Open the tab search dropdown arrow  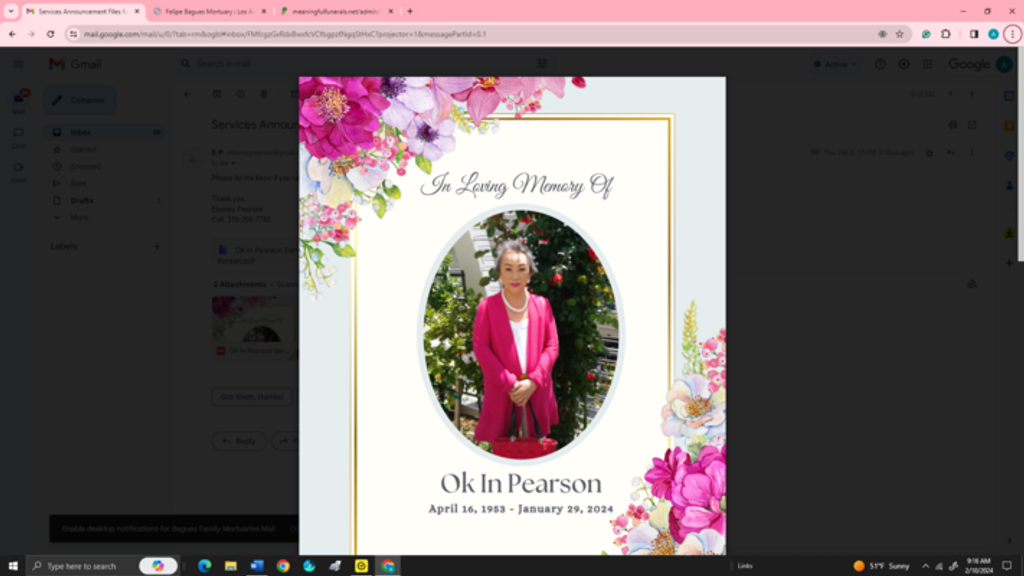pyautogui.click(x=10, y=11)
